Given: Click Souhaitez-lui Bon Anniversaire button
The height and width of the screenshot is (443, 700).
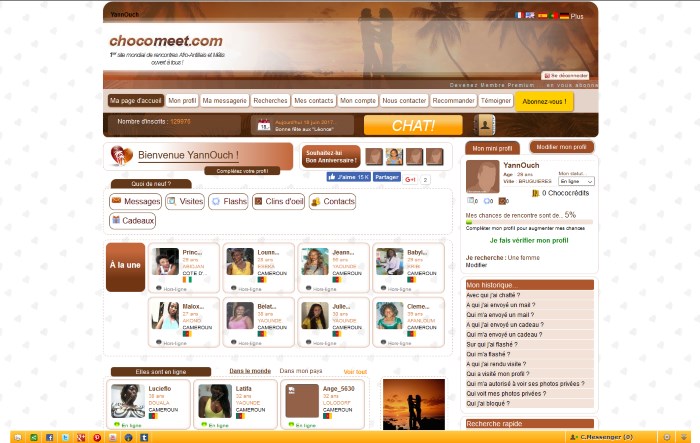Looking at the screenshot, I should point(331,156).
